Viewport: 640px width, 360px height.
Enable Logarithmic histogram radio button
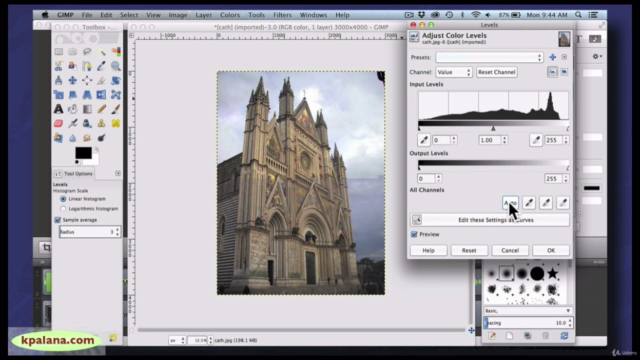point(63,209)
